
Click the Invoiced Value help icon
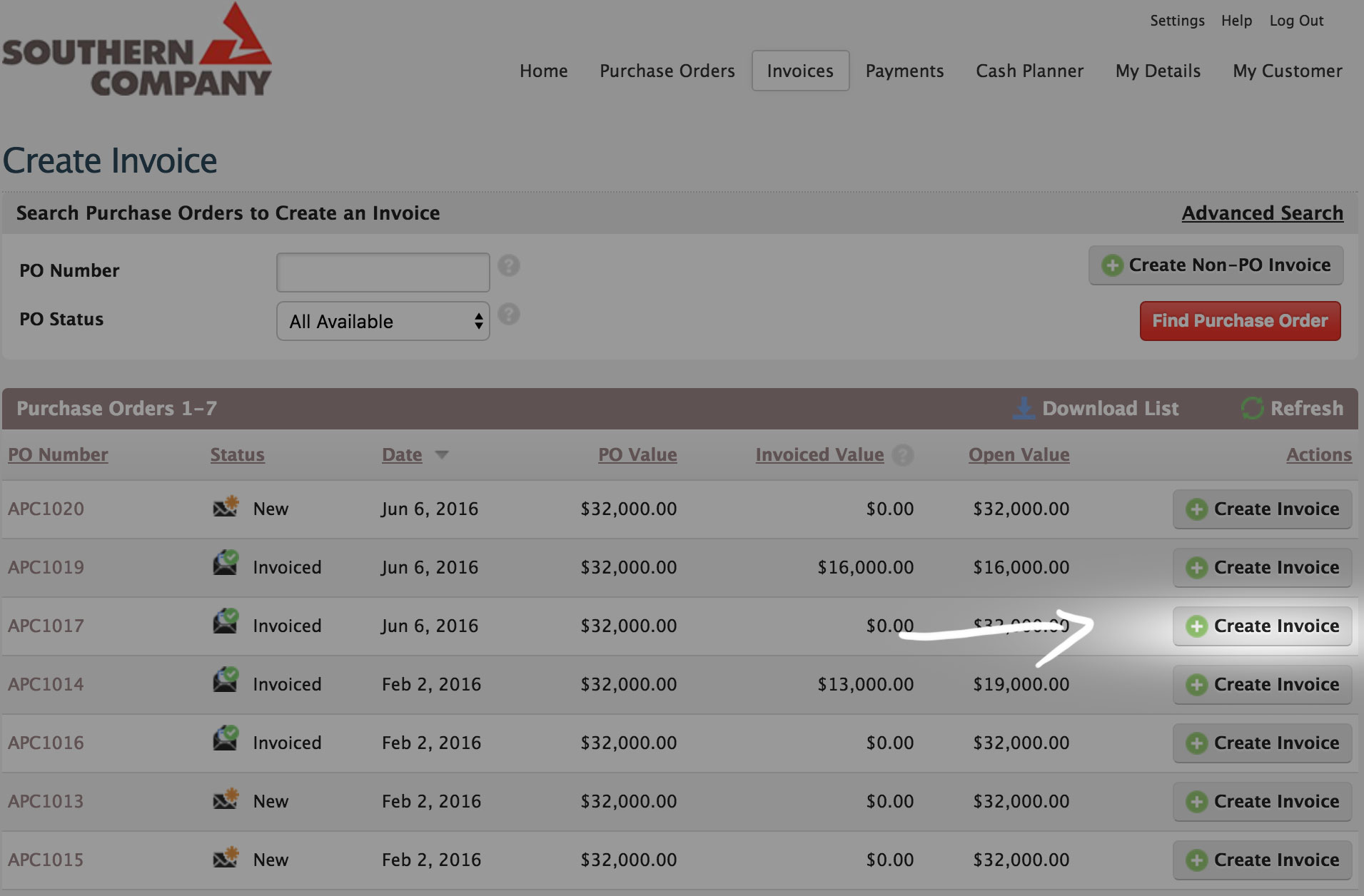pyautogui.click(x=903, y=455)
